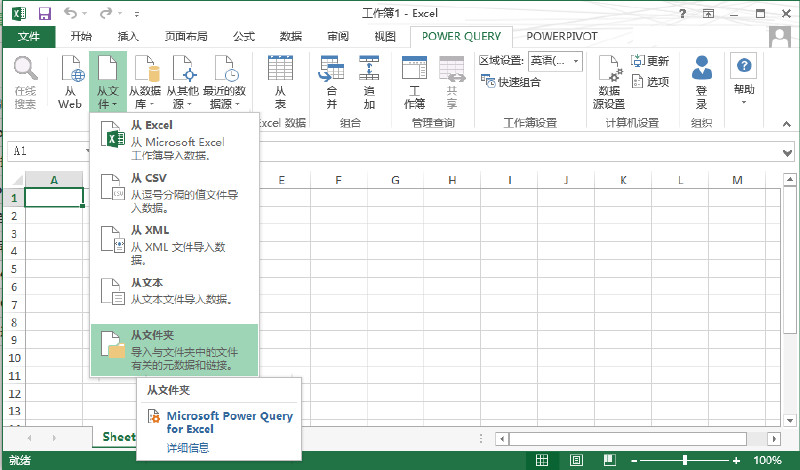Click the Excel application icon in title bar

pyautogui.click(x=19, y=14)
